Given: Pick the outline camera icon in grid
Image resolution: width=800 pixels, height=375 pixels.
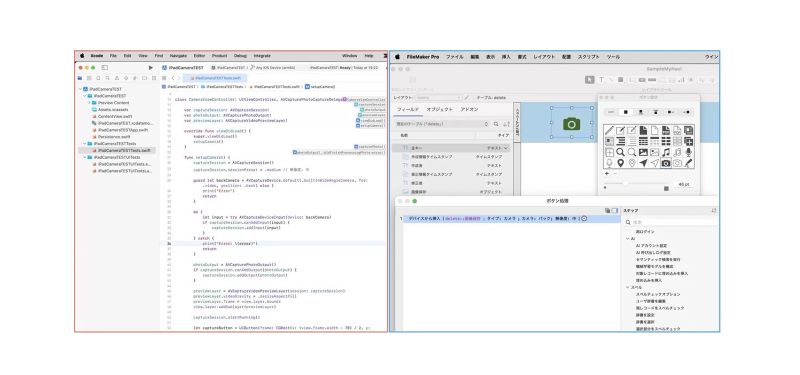Looking at the screenshot, I should click(677, 163).
